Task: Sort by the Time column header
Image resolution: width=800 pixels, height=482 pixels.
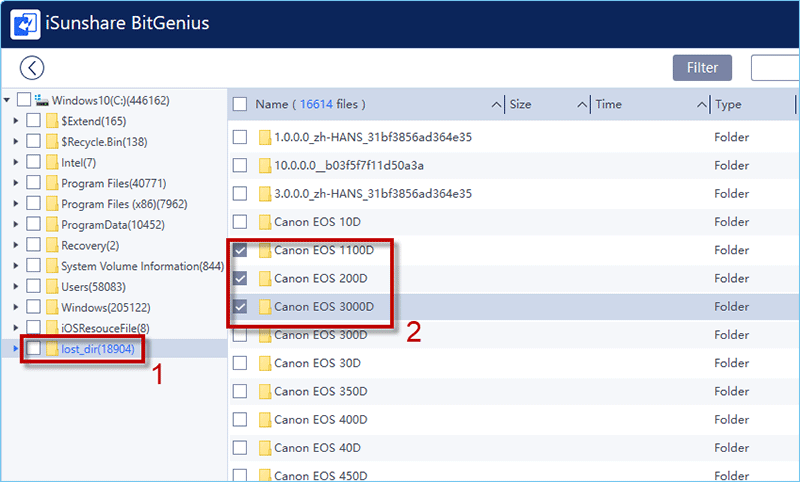Action: click(608, 104)
